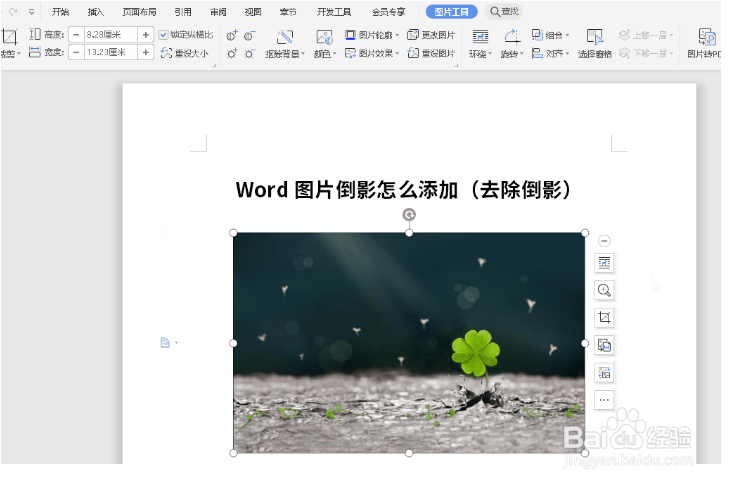The width and height of the screenshot is (734, 486).
Task: Open the 会员专享 tab
Action: [389, 12]
